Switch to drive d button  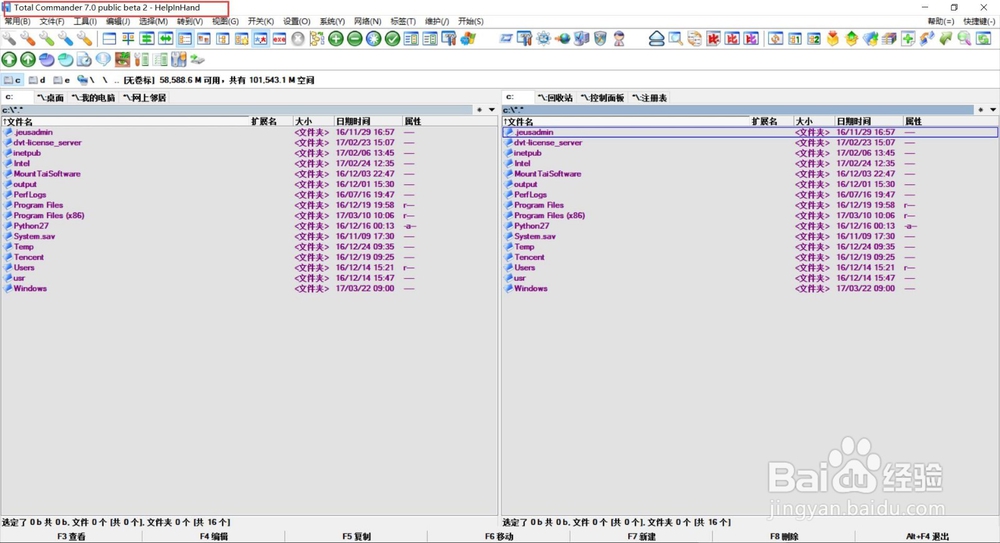point(37,80)
